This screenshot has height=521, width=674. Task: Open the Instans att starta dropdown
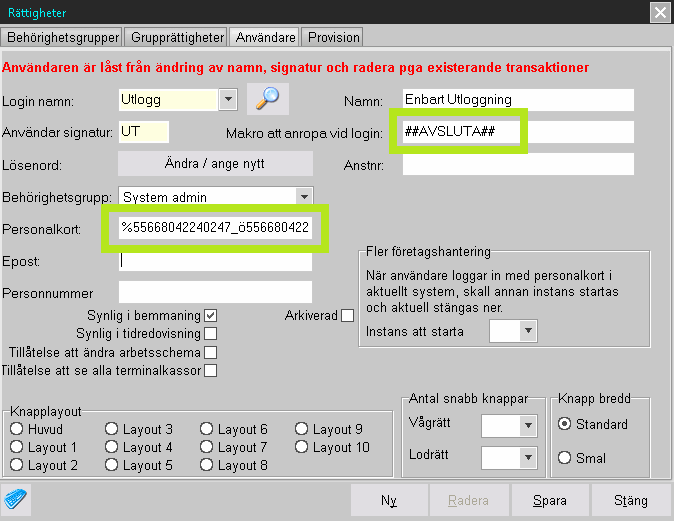point(527,331)
